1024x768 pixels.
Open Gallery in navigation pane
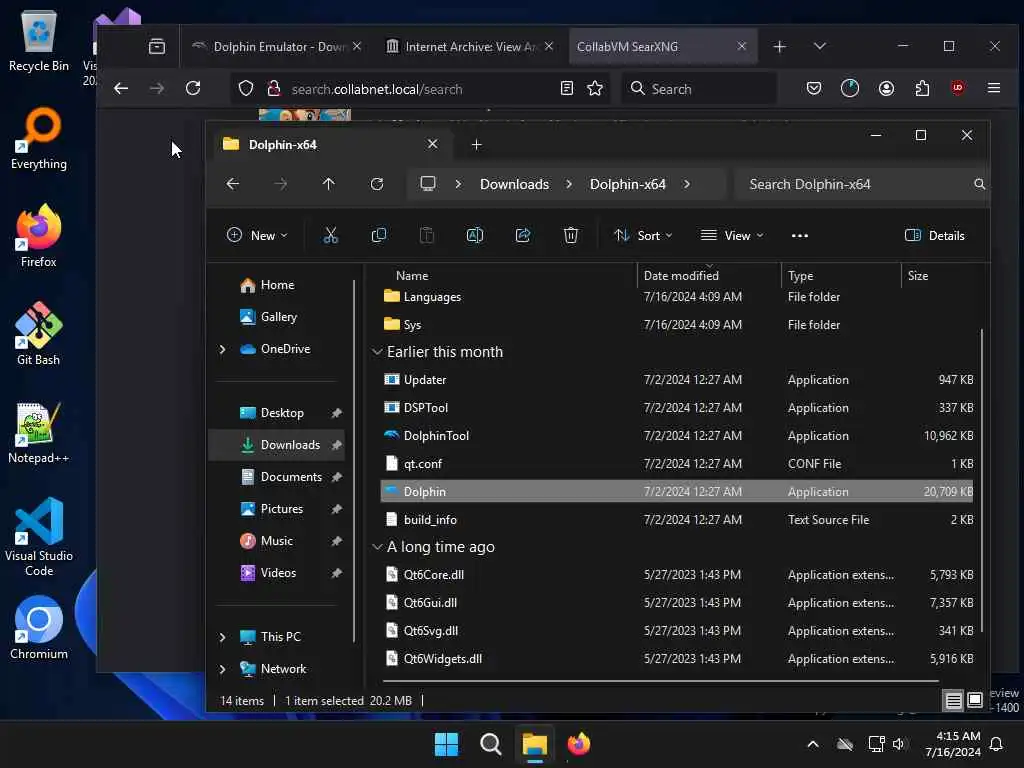coord(278,317)
